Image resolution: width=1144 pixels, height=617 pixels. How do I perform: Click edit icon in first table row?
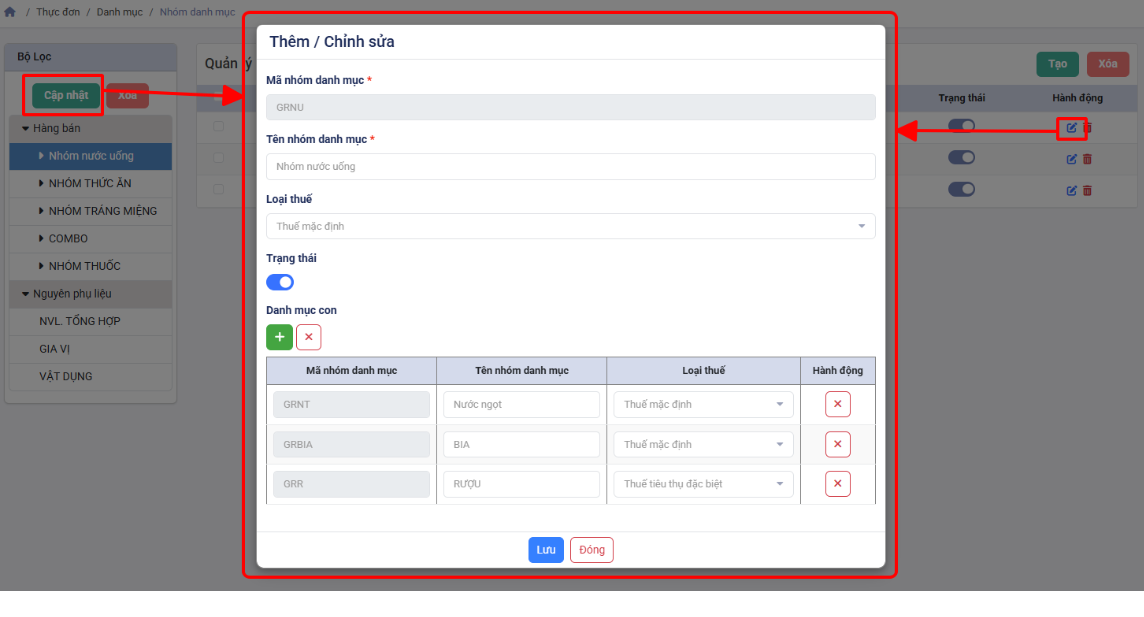coord(1071,128)
